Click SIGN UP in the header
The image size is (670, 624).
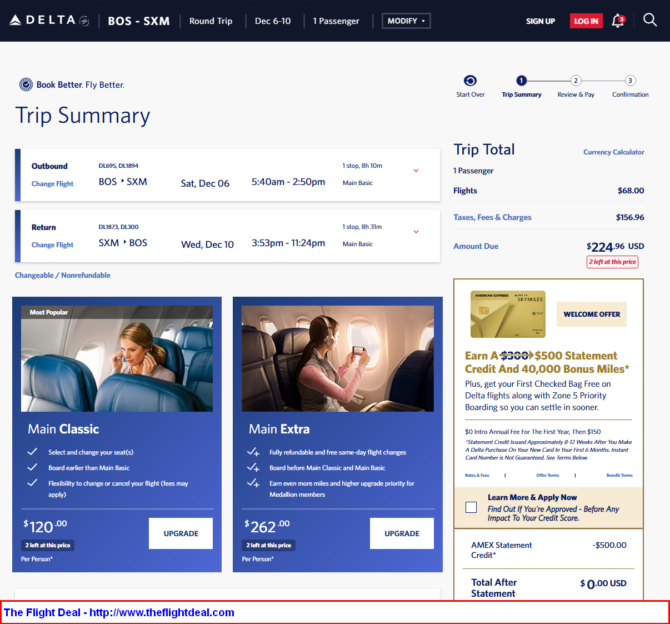(540, 21)
